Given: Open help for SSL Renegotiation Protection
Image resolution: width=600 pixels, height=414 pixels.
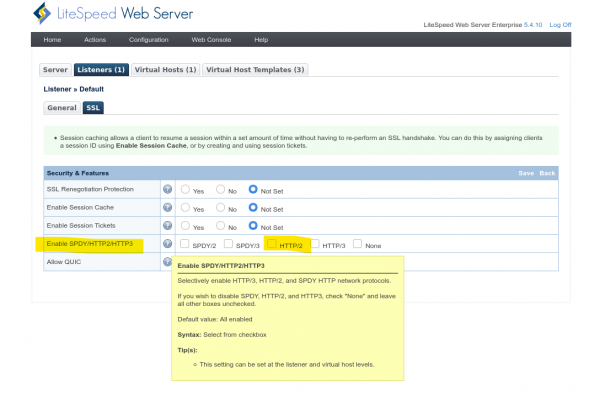Looking at the screenshot, I should (168, 189).
